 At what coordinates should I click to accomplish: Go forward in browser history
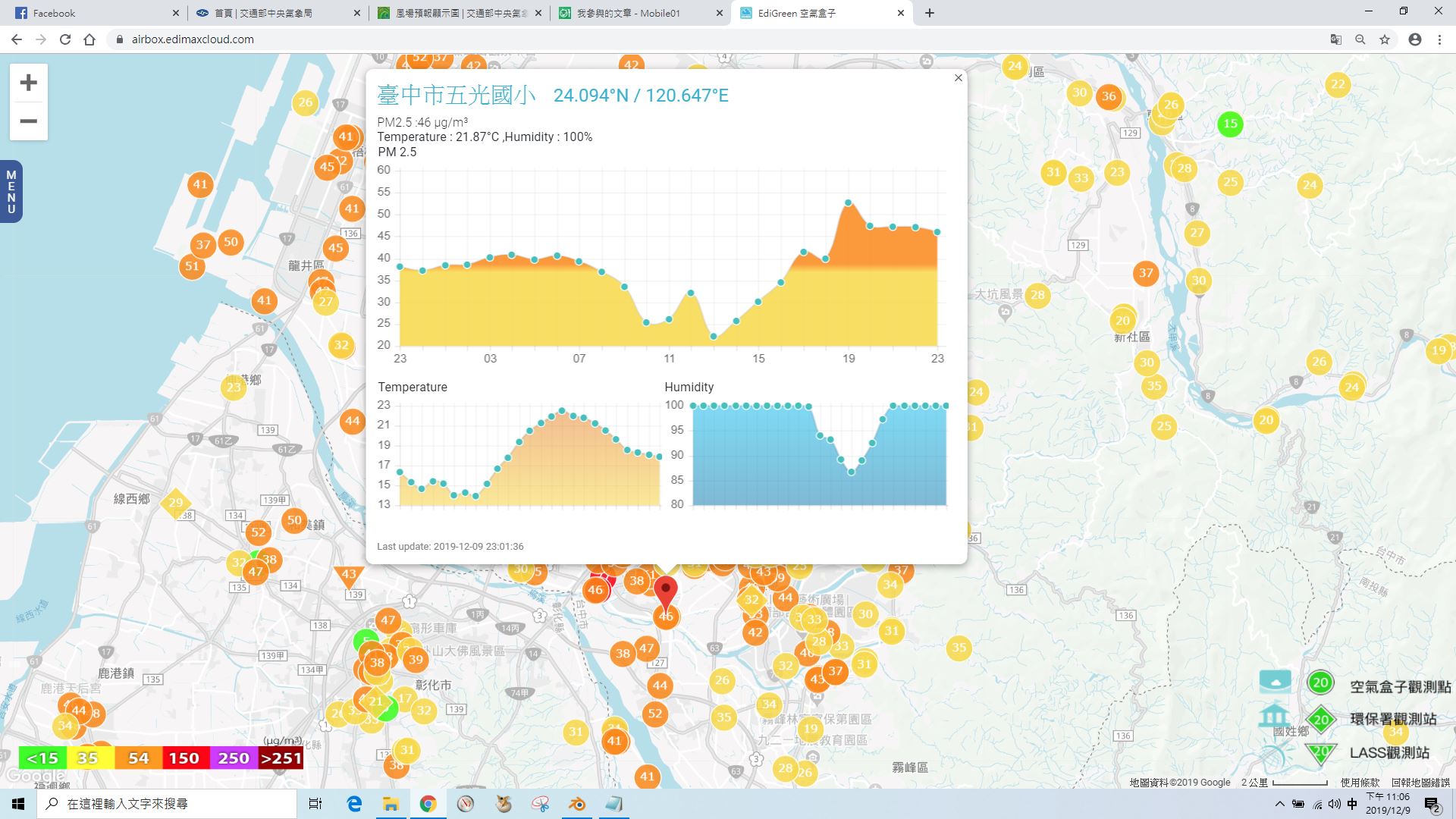tap(41, 39)
